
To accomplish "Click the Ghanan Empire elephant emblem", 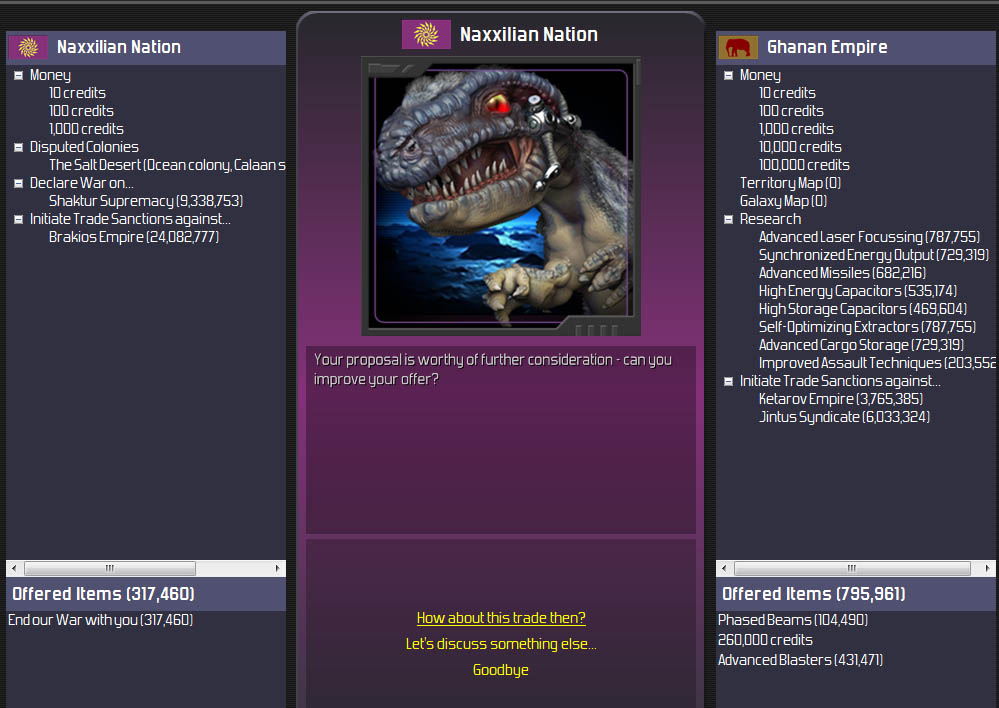I will coord(738,47).
